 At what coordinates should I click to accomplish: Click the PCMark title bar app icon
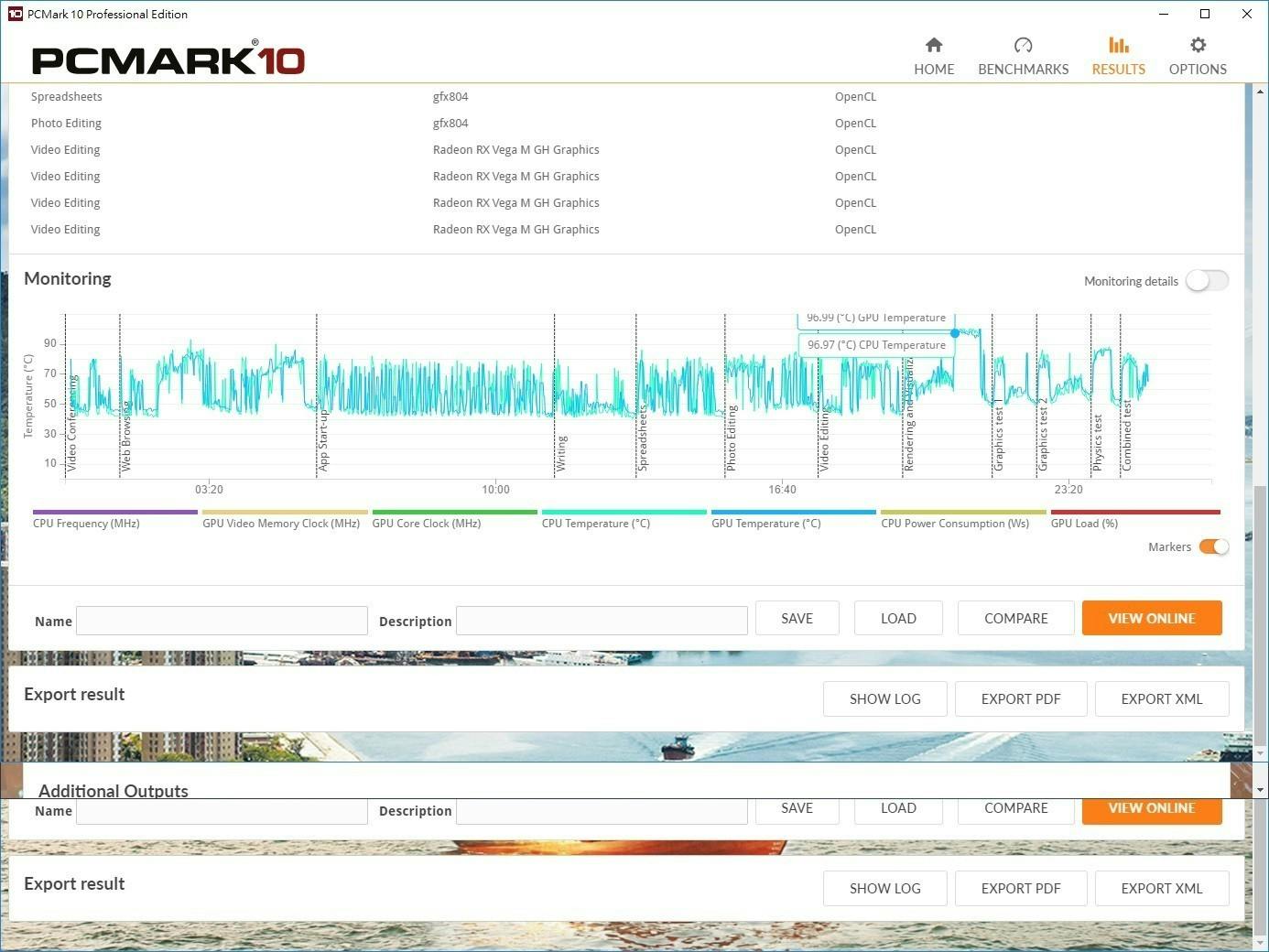point(15,14)
